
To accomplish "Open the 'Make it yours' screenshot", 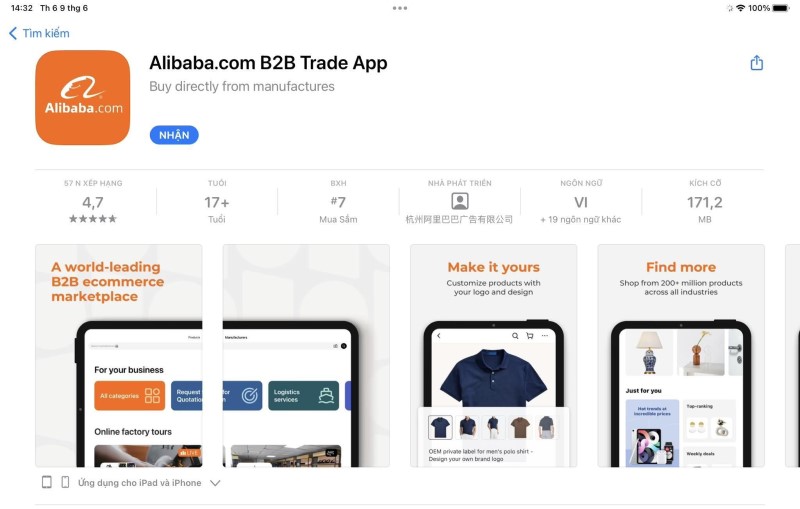I will point(493,355).
